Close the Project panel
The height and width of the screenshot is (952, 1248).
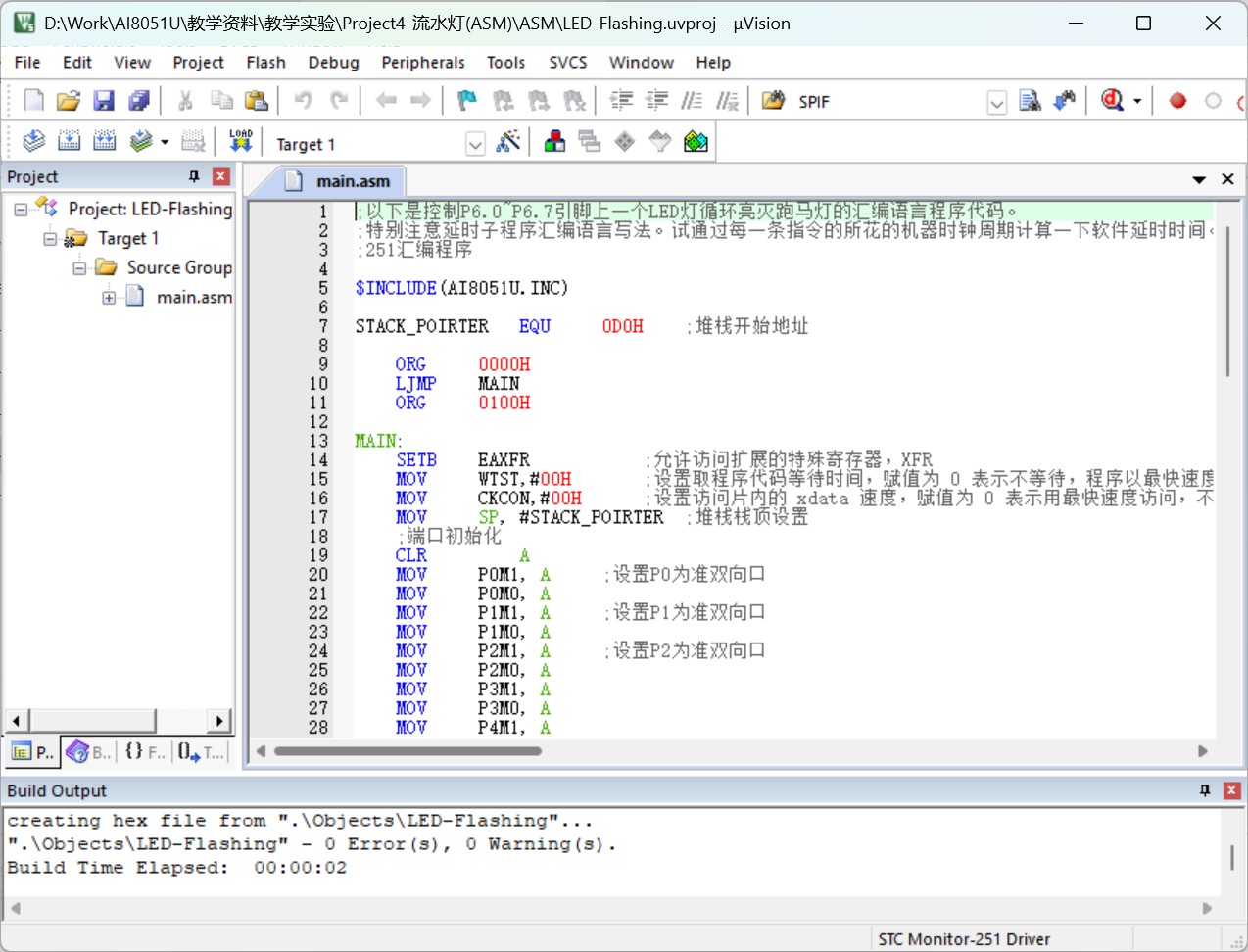(221, 176)
